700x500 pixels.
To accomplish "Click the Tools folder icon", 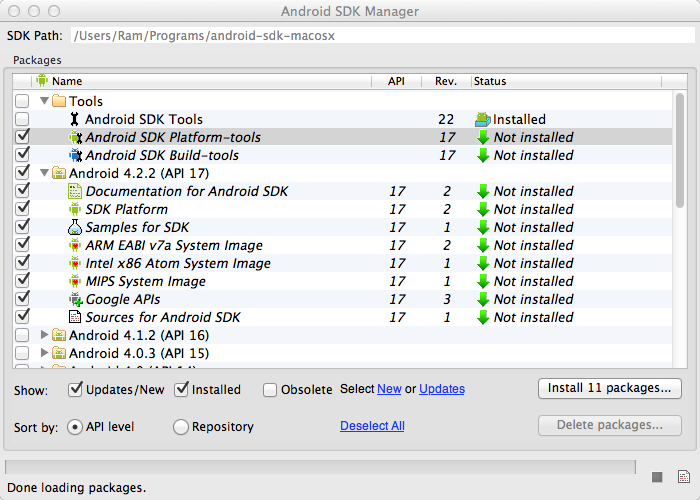I will (x=59, y=101).
